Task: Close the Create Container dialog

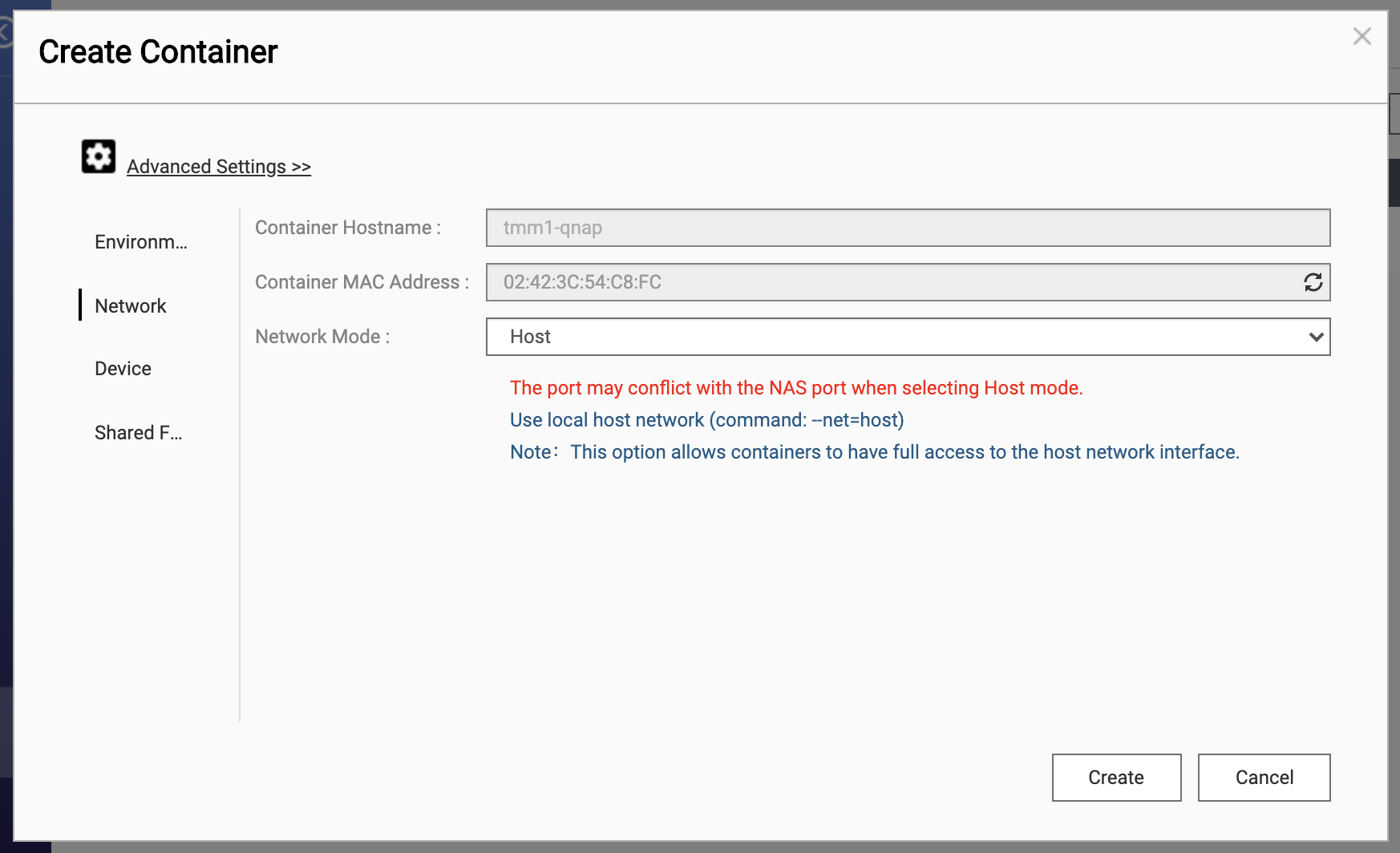Action: click(1362, 36)
